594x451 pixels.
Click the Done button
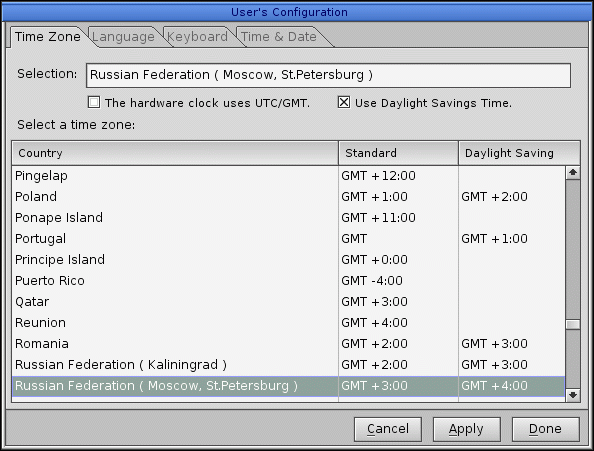(546, 429)
